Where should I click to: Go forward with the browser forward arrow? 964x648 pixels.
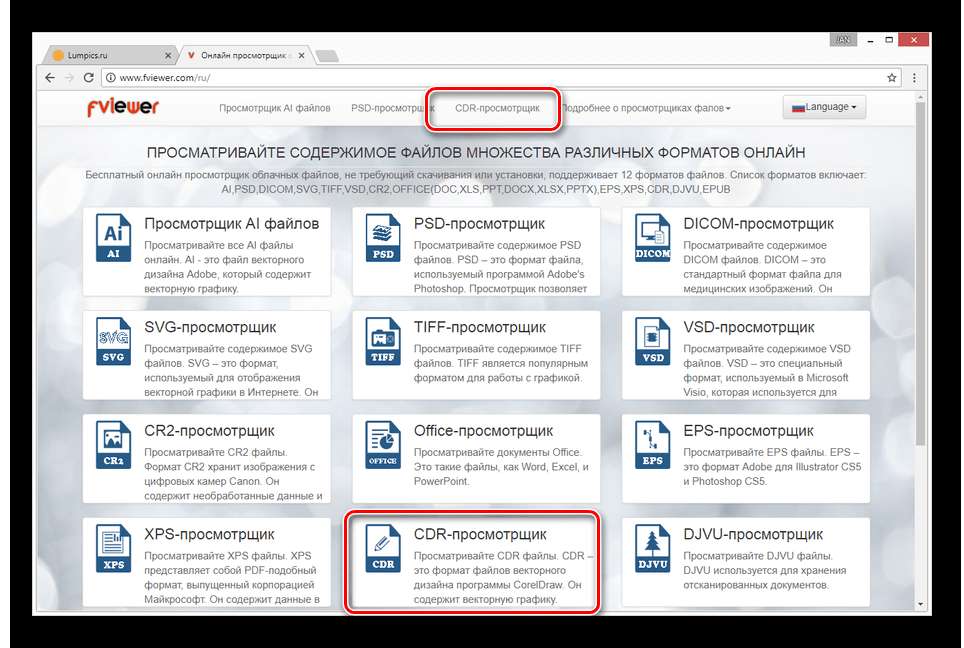point(69,77)
